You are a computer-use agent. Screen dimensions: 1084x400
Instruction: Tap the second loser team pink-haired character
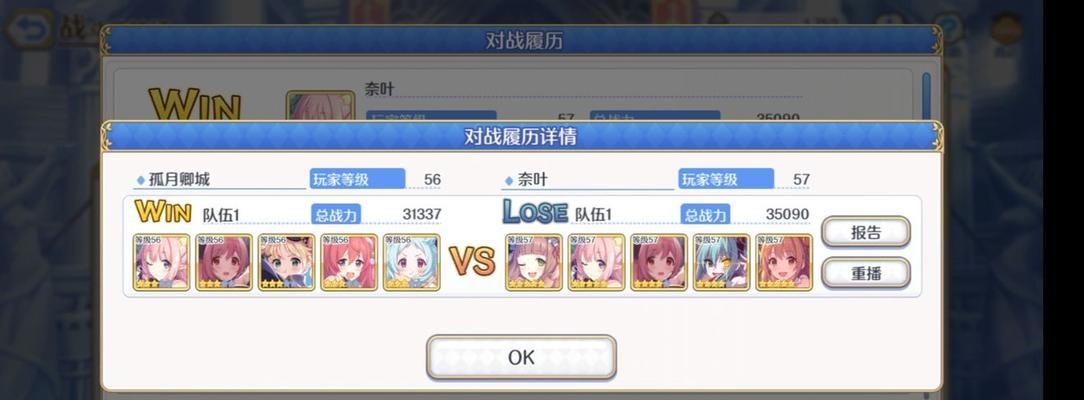pos(597,262)
